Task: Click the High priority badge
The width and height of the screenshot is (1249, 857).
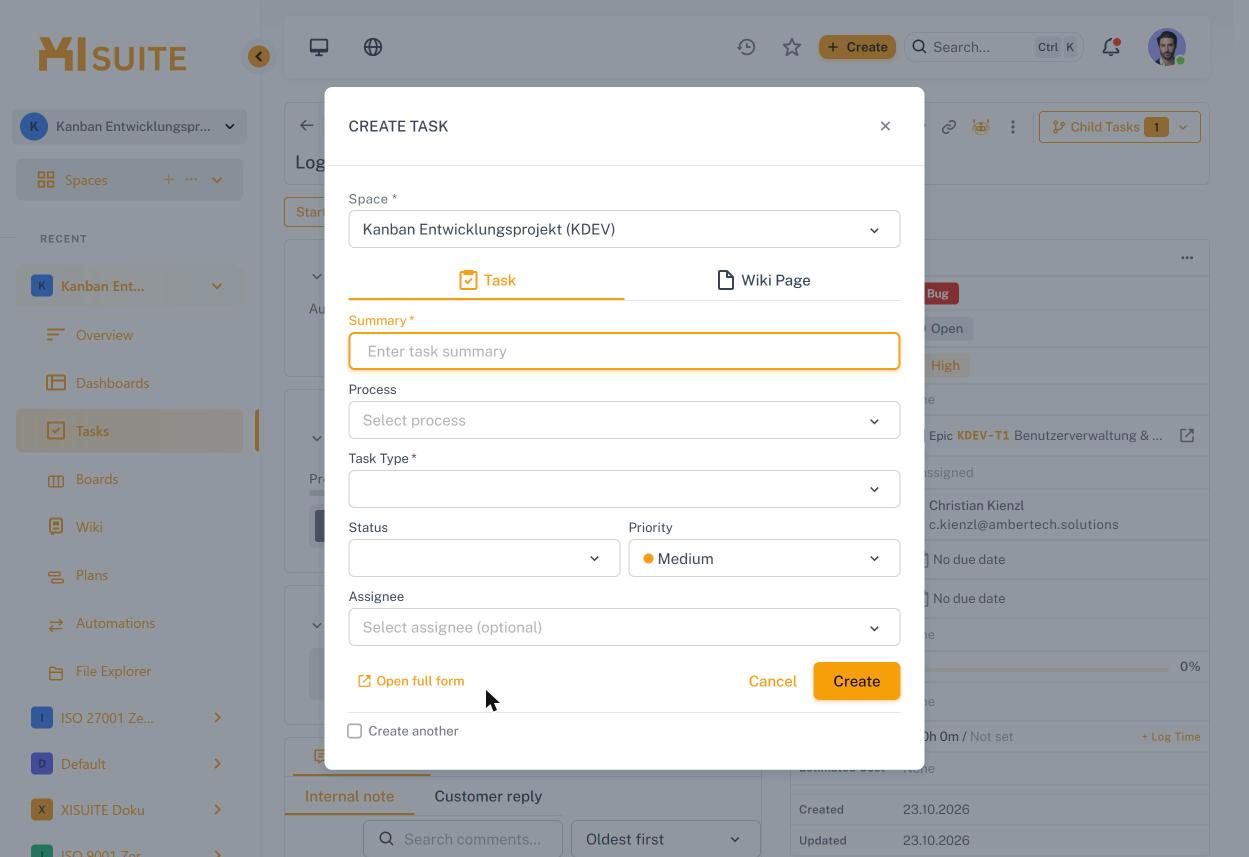Action: (x=944, y=365)
